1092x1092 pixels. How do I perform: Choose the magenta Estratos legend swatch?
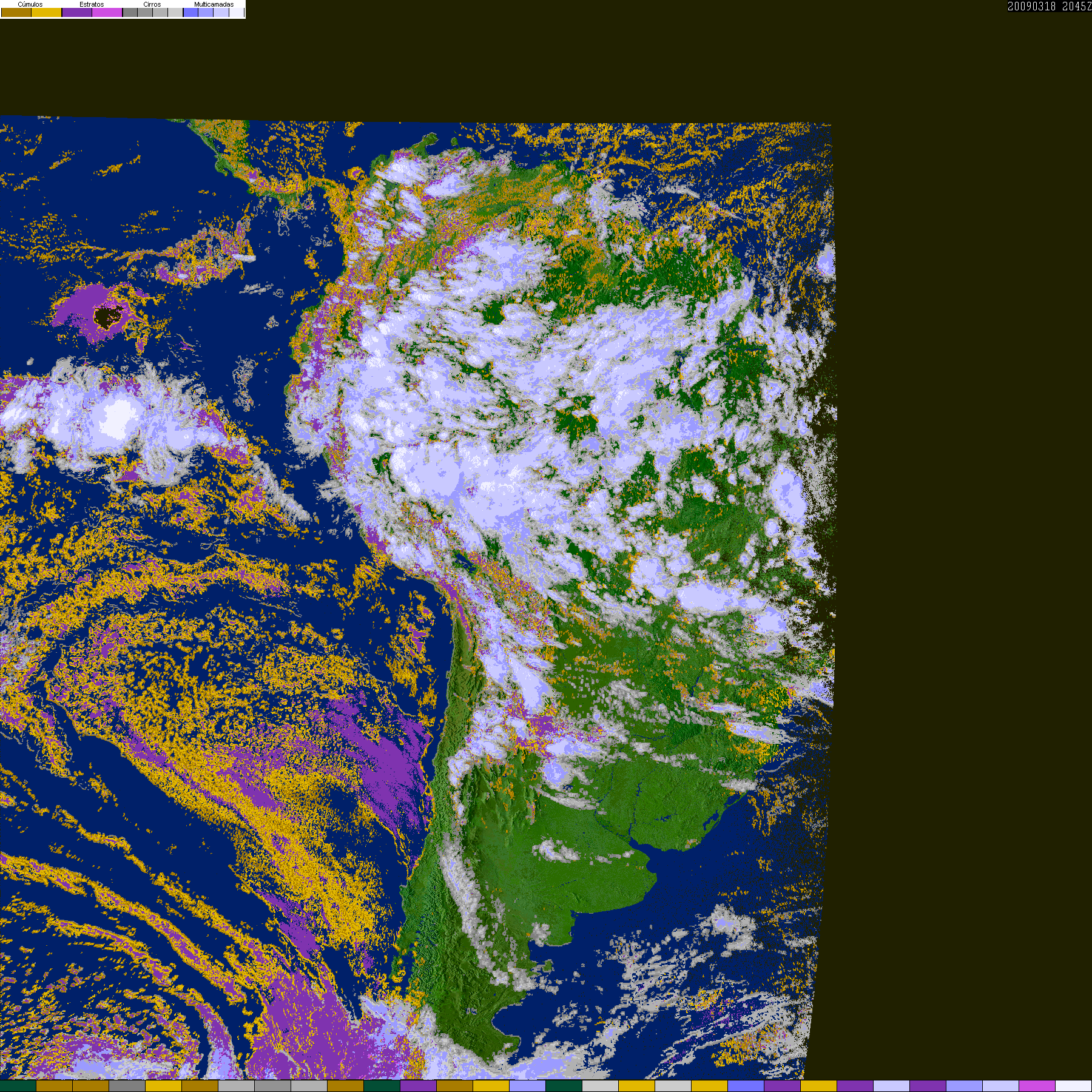click(107, 13)
